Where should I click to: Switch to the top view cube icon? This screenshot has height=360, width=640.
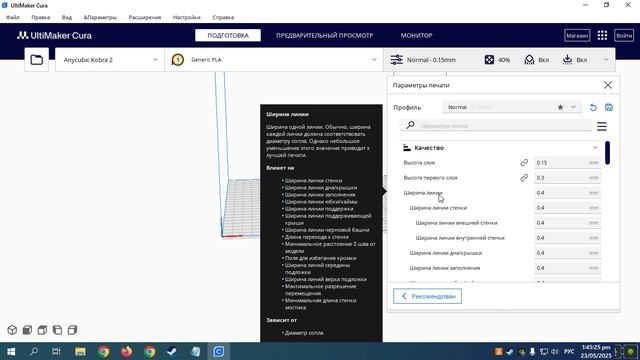coord(42,330)
